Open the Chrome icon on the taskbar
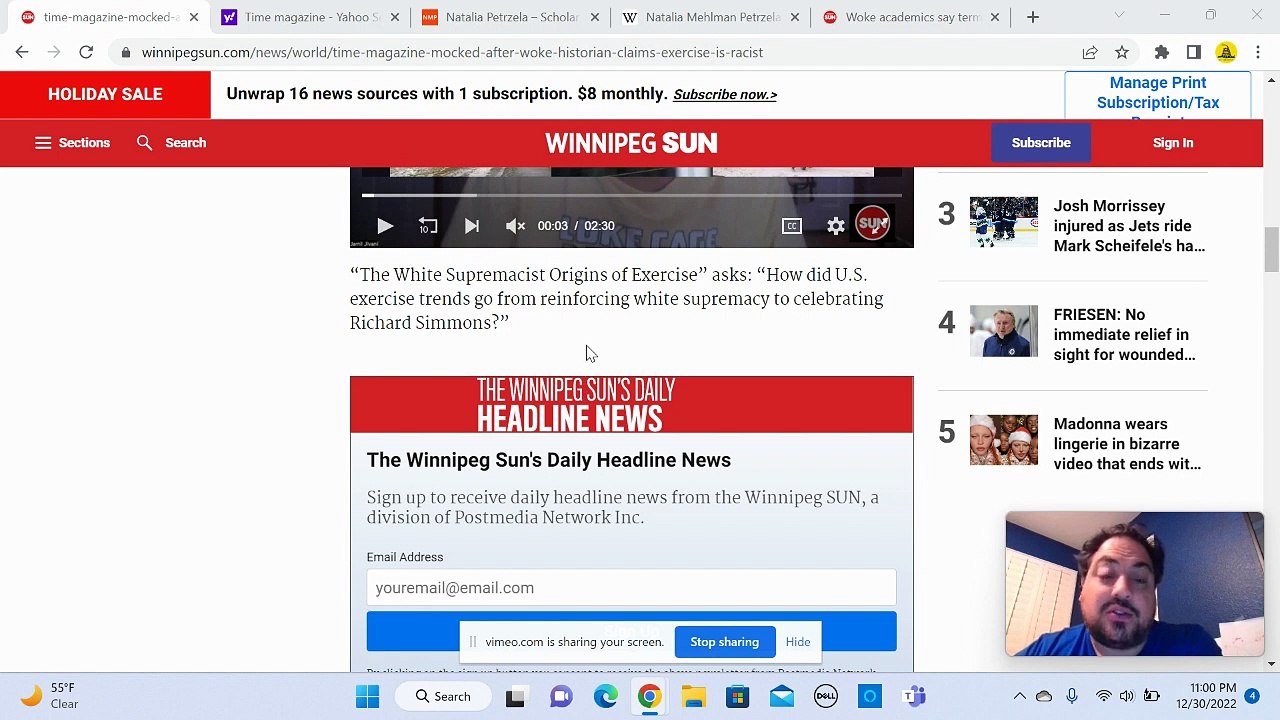The height and width of the screenshot is (720, 1280). point(649,697)
